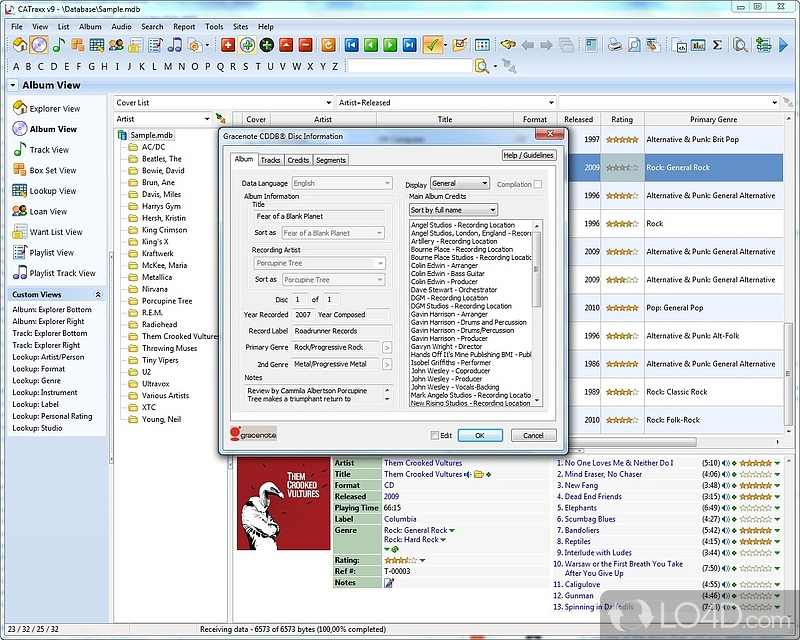Screen dimensions: 800x640
Task: Open Loan View from sidebar
Action: point(48,211)
